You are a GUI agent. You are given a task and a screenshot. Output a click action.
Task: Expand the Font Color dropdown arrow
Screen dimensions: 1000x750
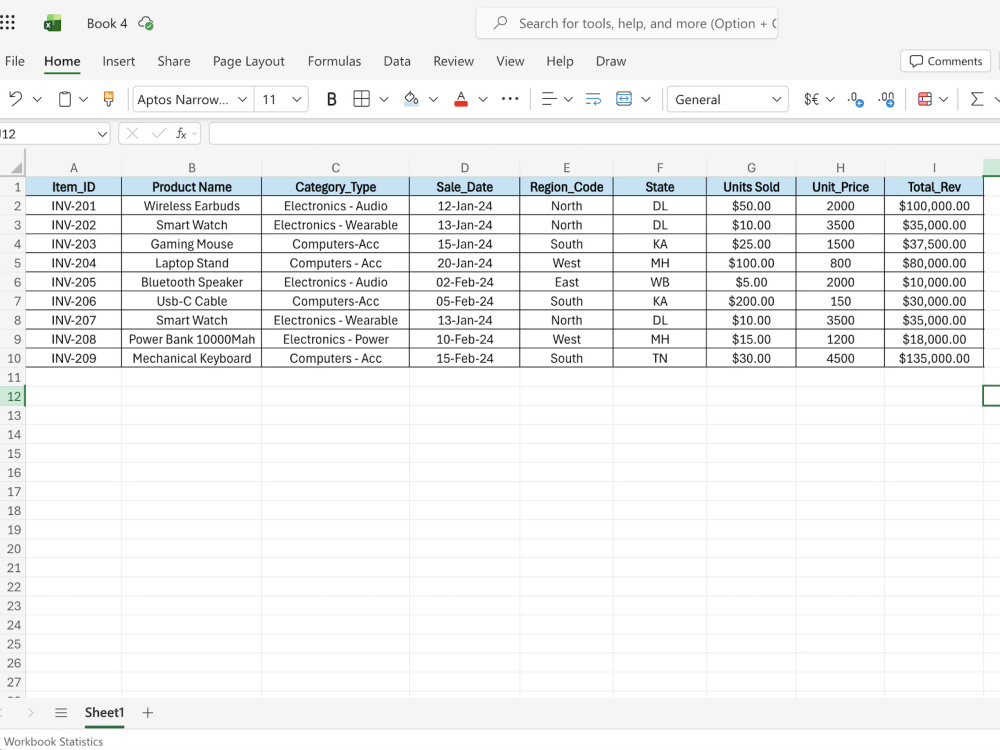(x=483, y=99)
